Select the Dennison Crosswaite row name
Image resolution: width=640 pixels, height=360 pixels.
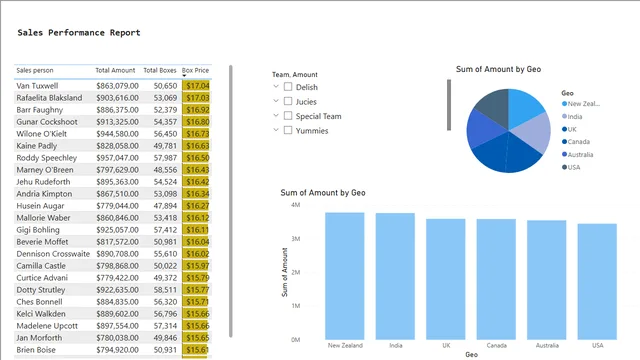coord(53,254)
